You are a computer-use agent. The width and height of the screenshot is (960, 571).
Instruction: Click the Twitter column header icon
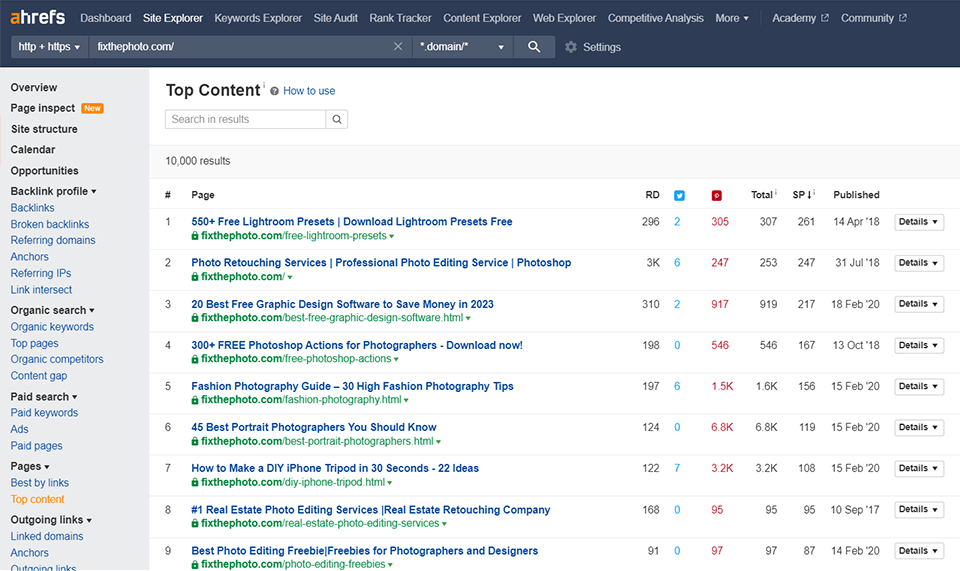679,195
